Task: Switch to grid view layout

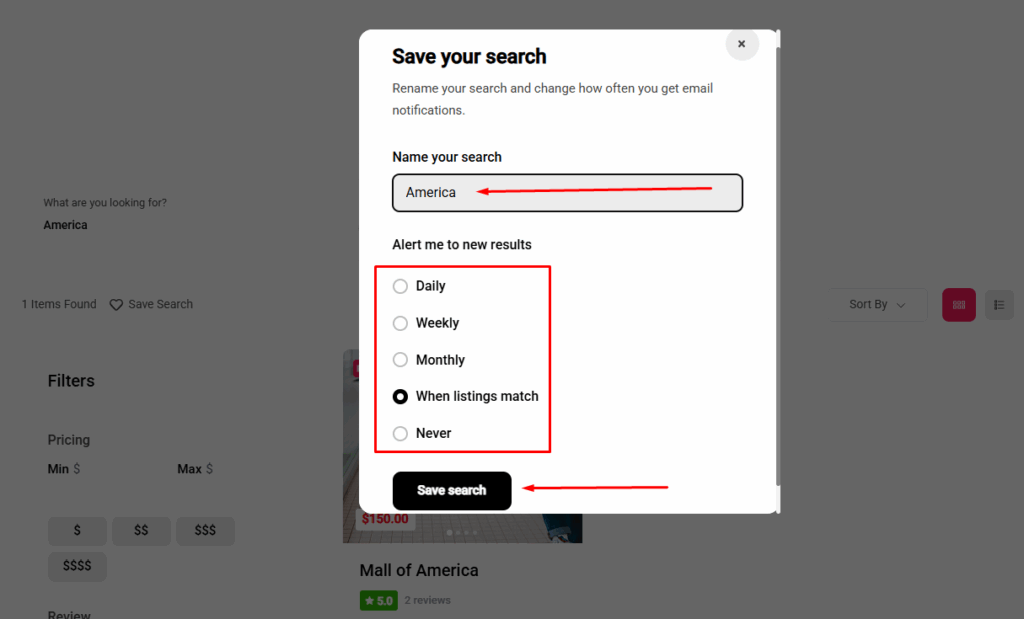Action: click(958, 305)
